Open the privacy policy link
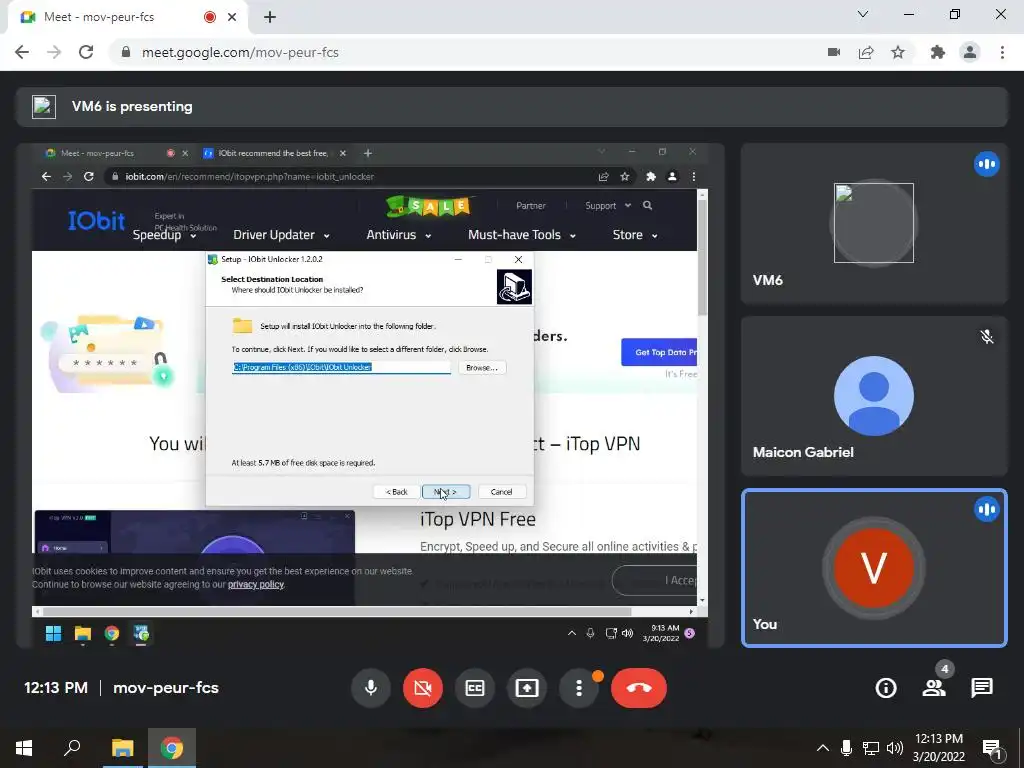Image resolution: width=1024 pixels, height=768 pixels. point(256,584)
